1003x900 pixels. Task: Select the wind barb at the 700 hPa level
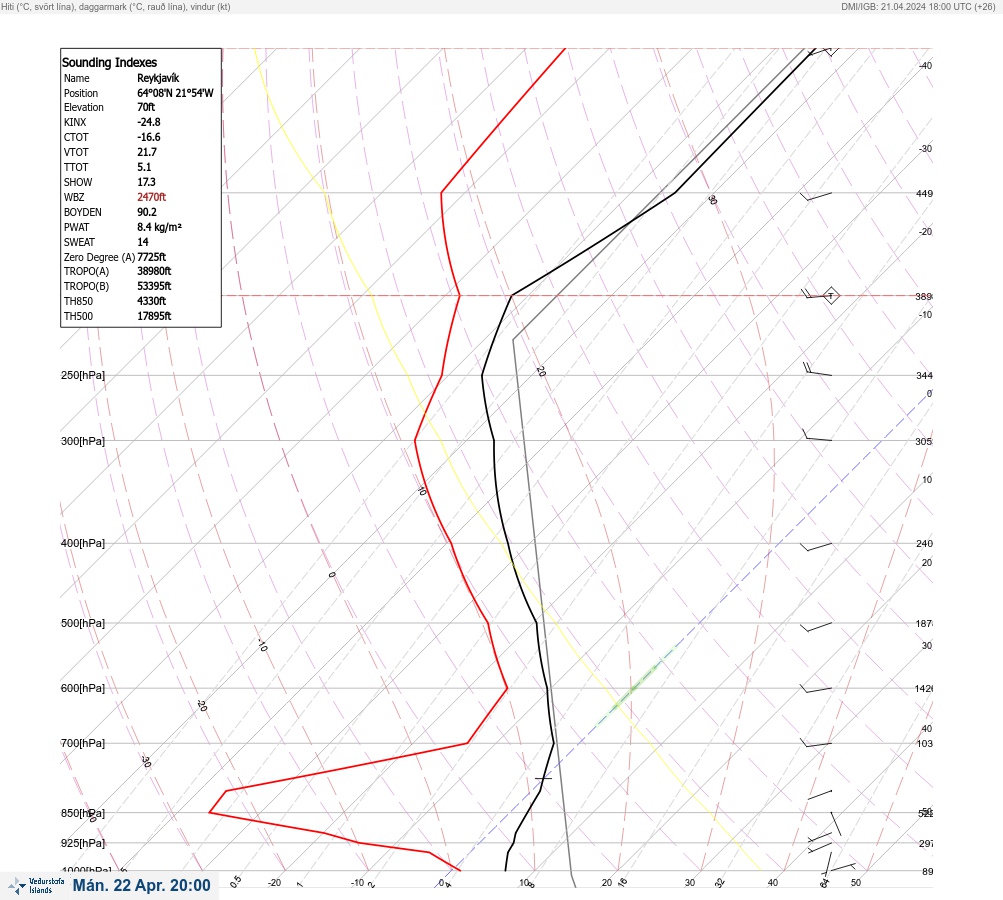pos(816,744)
